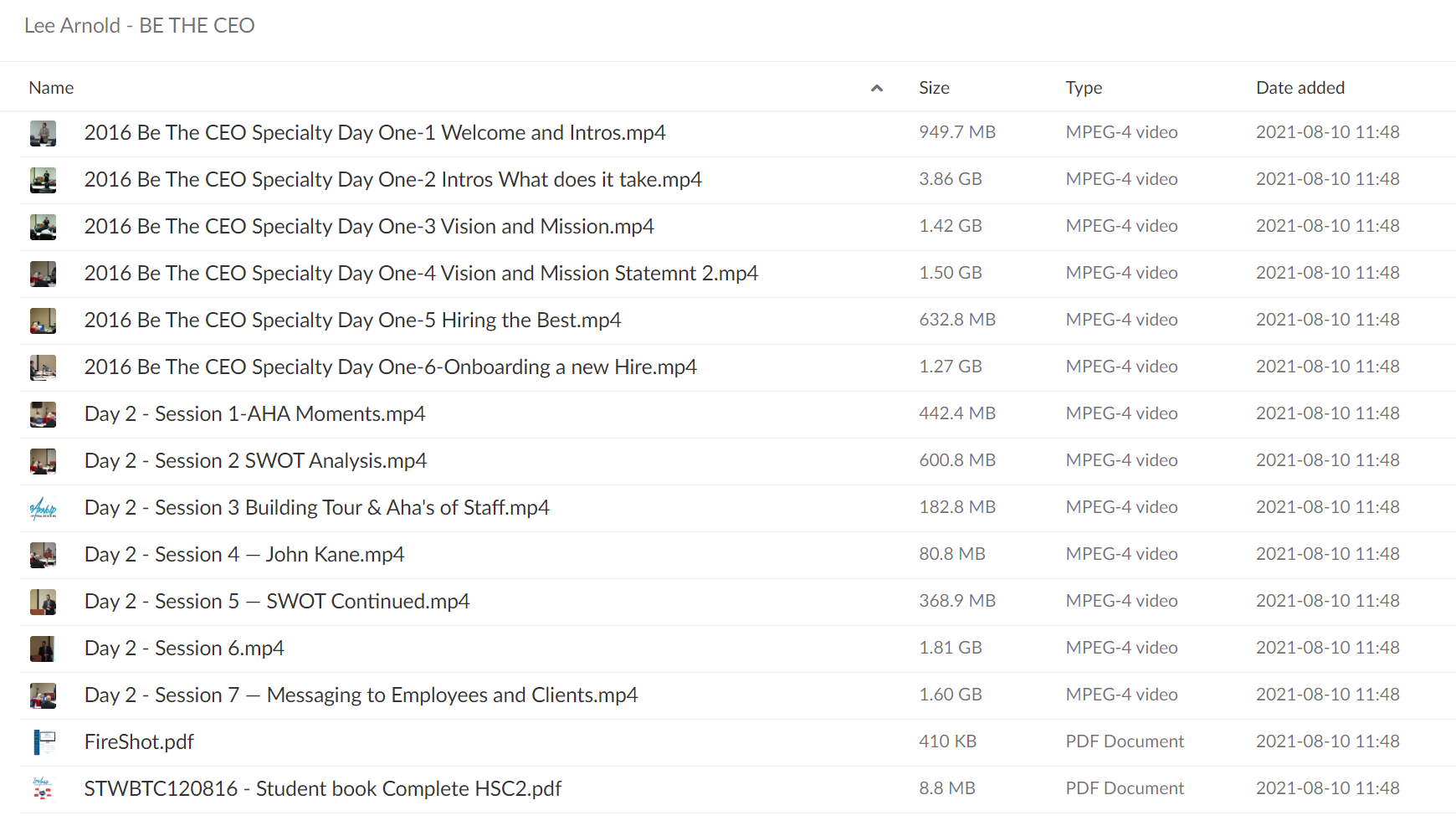
Task: Click MPEG-4 video type in John Kane row
Action: point(1121,554)
